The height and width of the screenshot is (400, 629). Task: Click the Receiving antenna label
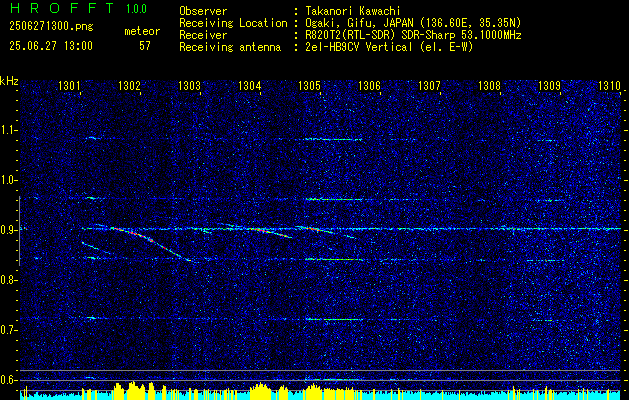tap(230, 47)
